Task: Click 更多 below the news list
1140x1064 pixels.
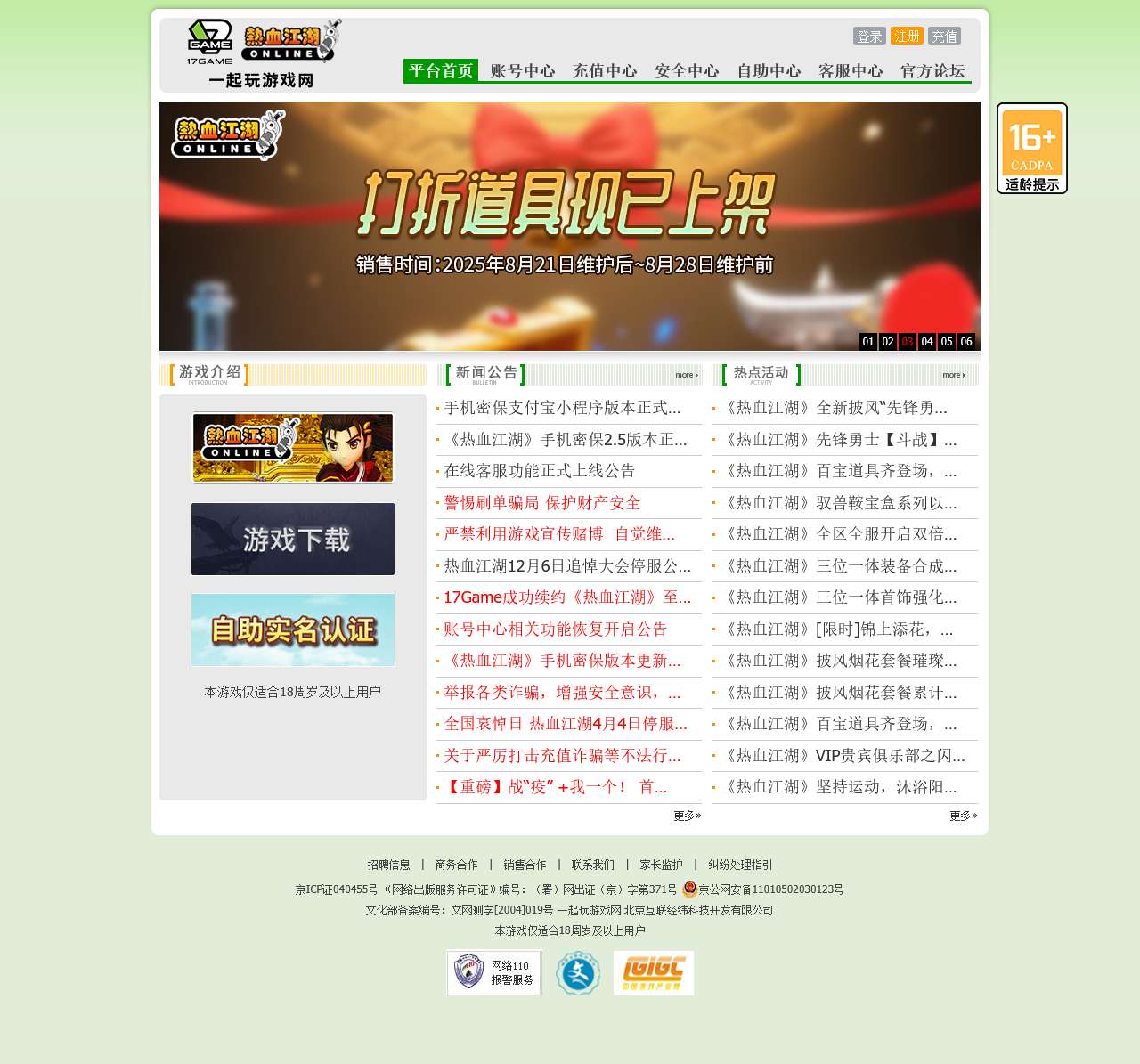Action: (687, 816)
